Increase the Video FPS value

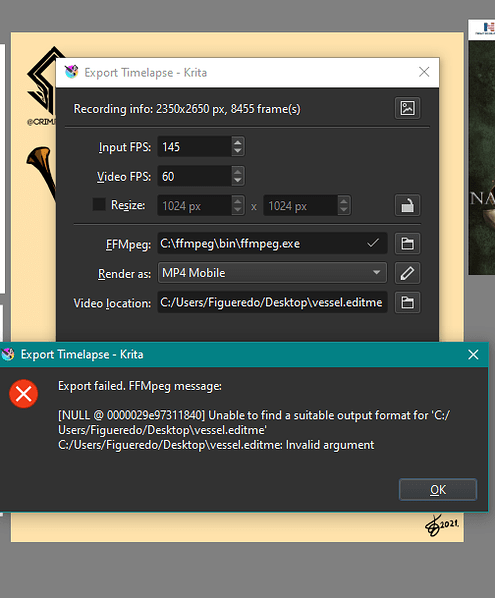(x=238, y=172)
